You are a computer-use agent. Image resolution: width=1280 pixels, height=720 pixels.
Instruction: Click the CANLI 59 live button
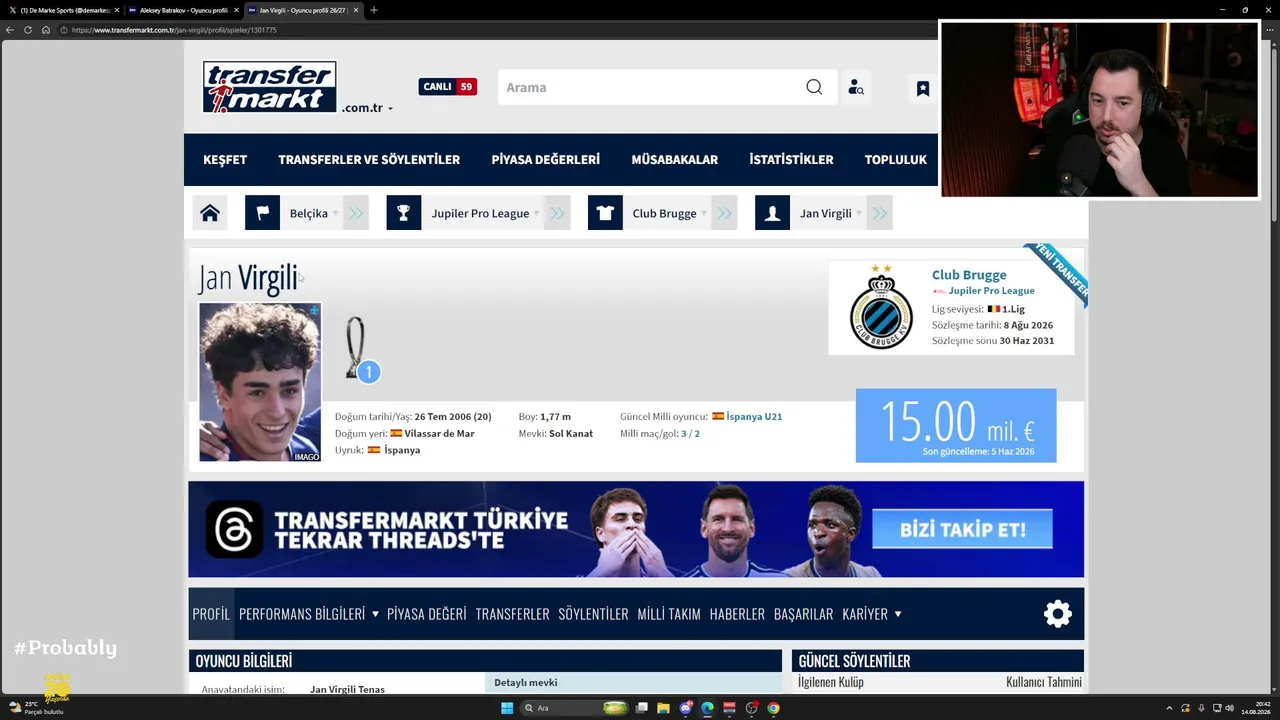click(x=448, y=87)
